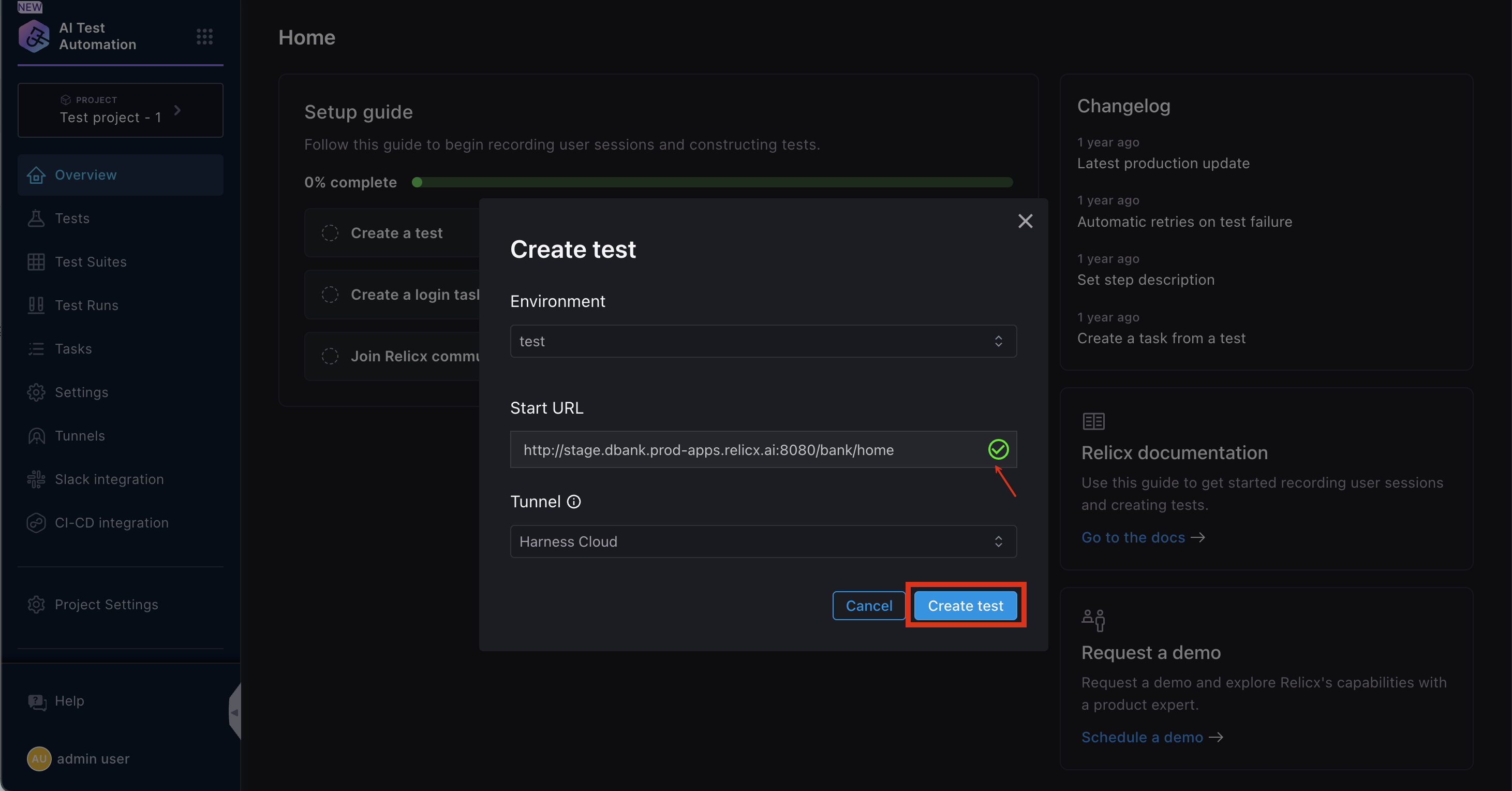Open the Tunnel dropdown showing Harness Cloud

point(762,541)
